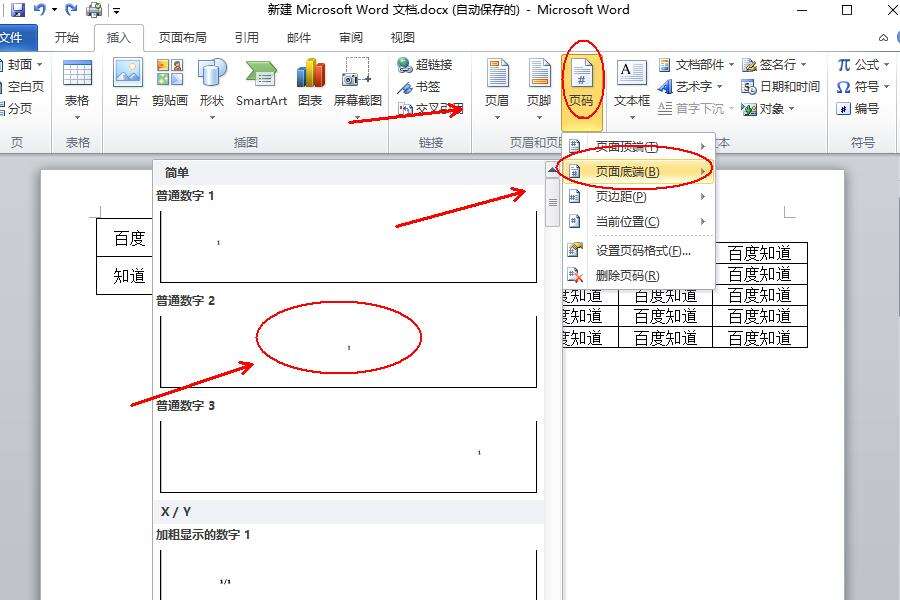Expand the 页面顶端 submenu
900x600 pixels.
(638, 146)
